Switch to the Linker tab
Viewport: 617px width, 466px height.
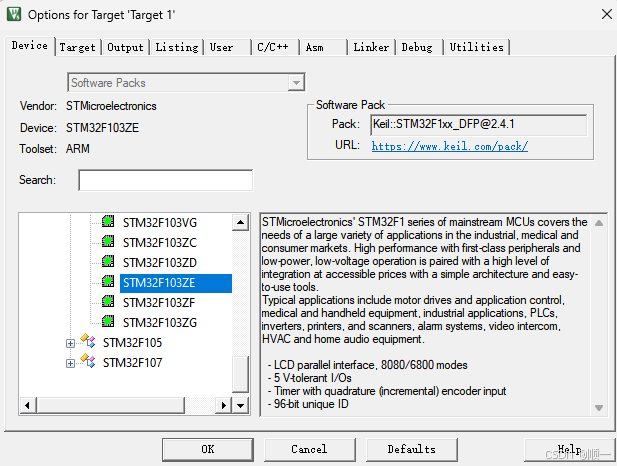point(371,47)
